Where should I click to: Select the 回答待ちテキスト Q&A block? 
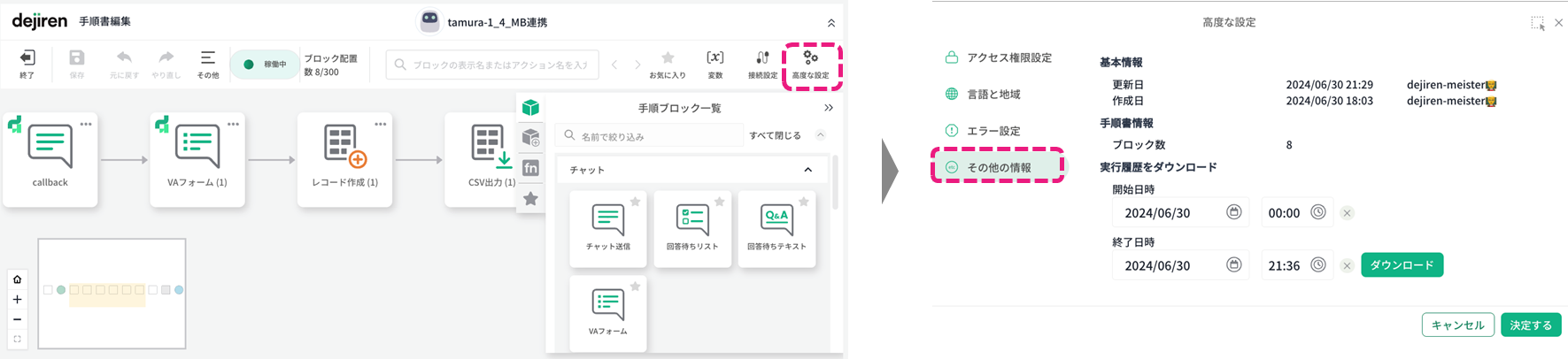tap(776, 219)
